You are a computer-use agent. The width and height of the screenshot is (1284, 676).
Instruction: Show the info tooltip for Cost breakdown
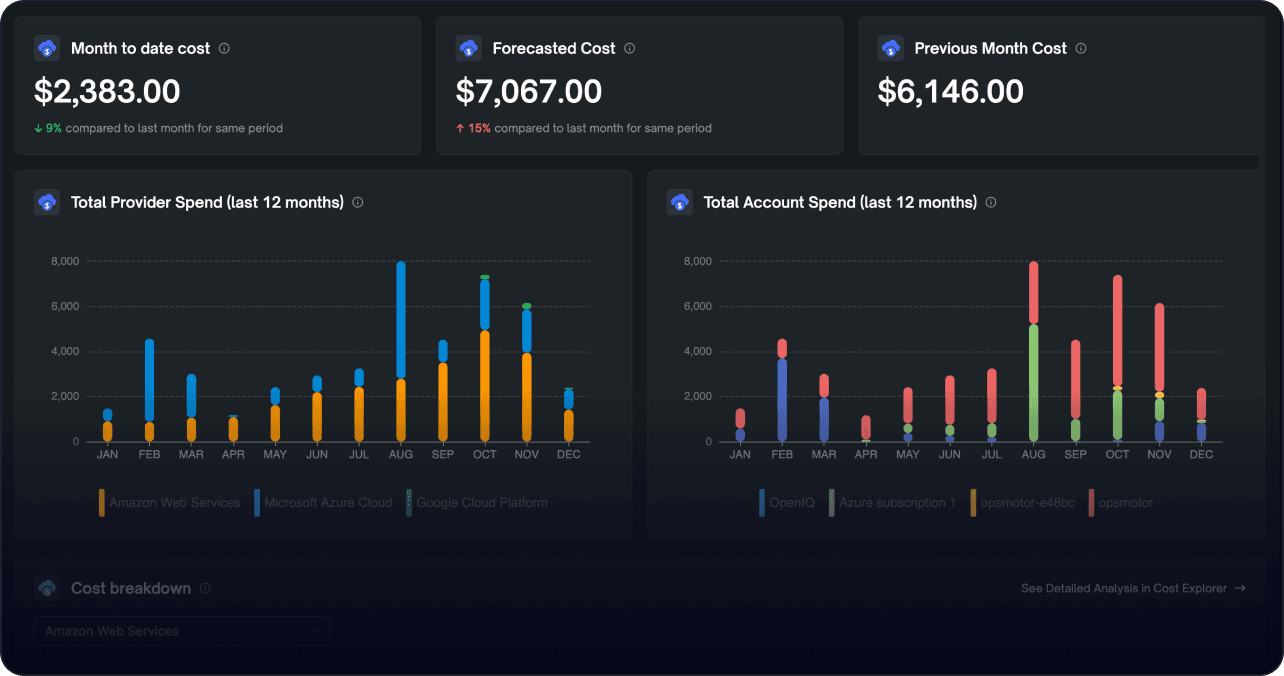205,588
